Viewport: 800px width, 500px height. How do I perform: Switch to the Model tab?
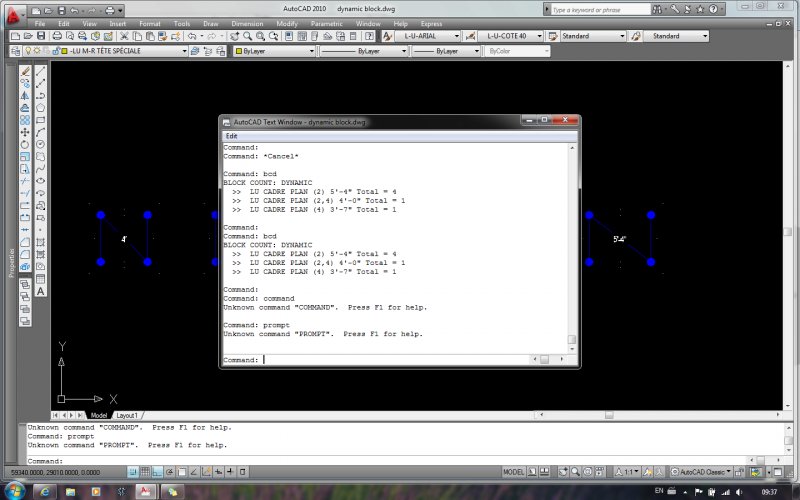98,415
